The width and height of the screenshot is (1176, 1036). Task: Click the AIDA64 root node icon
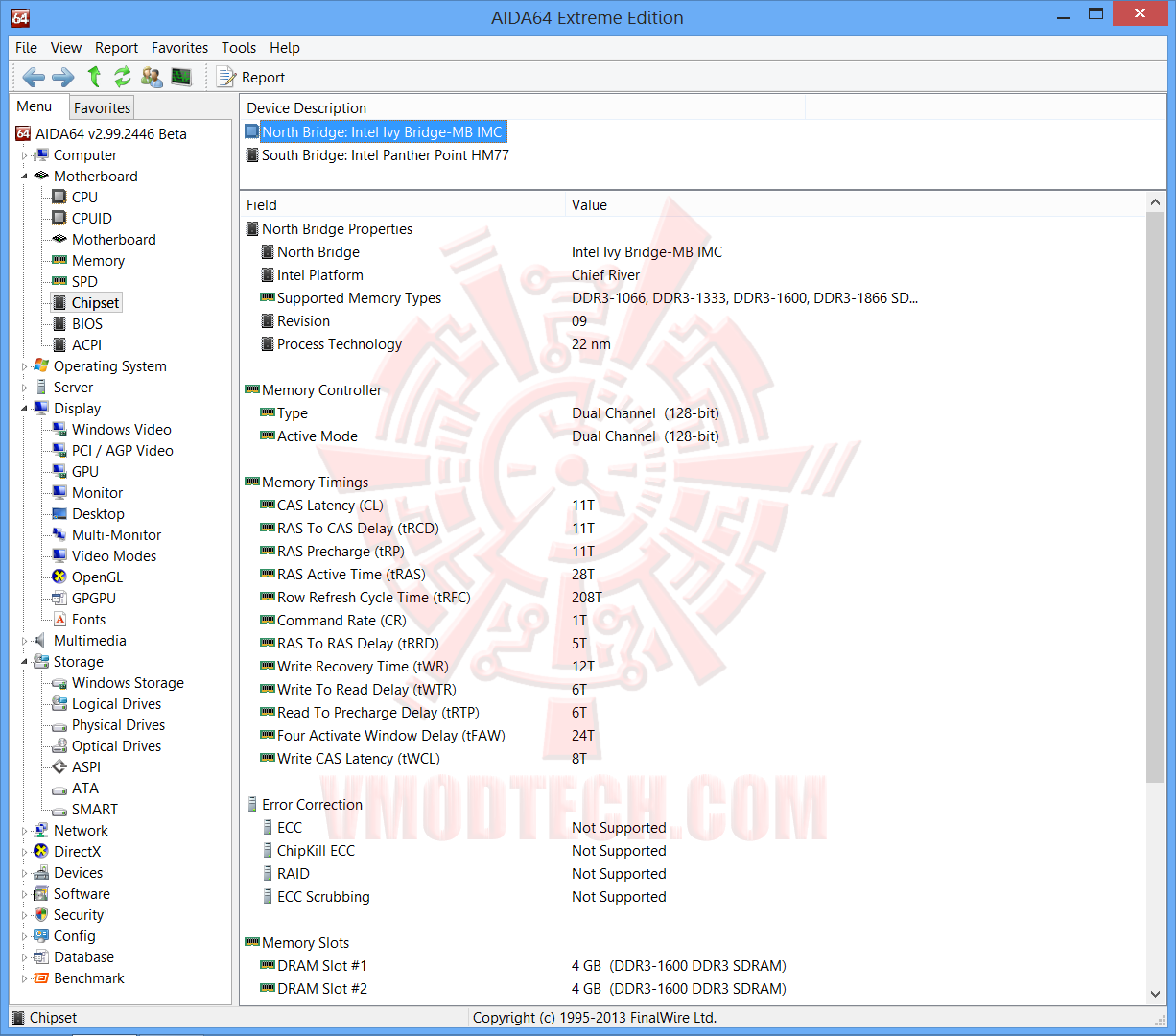point(23,133)
